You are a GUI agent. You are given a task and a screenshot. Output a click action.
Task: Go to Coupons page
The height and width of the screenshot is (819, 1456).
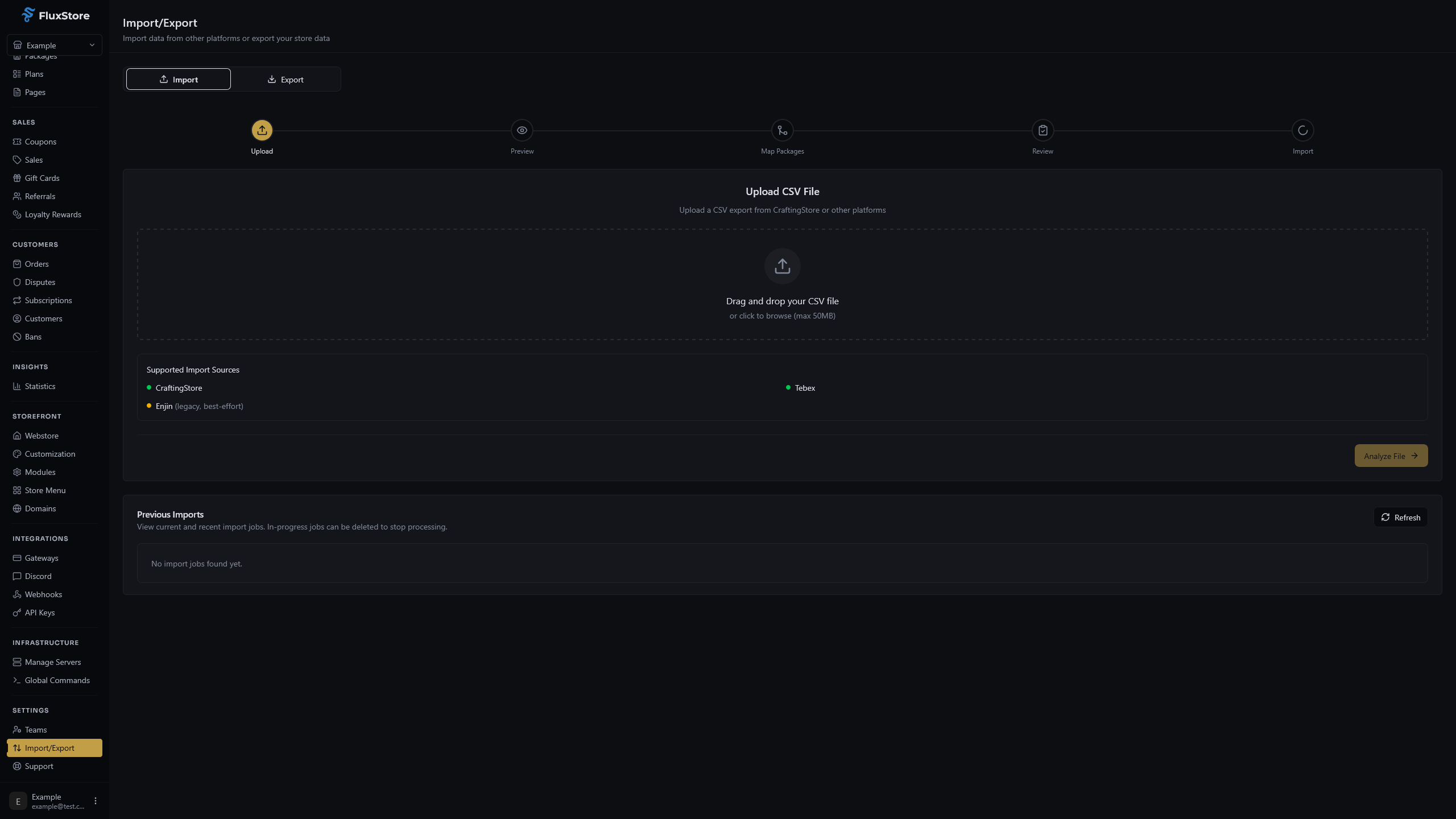pos(55,142)
